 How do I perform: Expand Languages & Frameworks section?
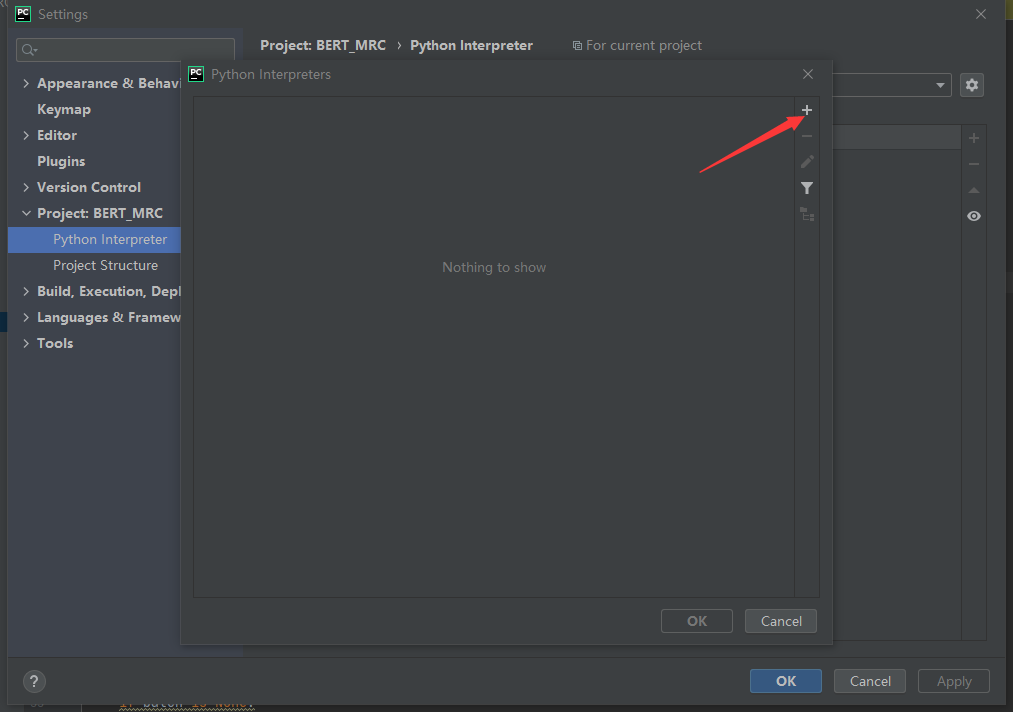click(26, 317)
